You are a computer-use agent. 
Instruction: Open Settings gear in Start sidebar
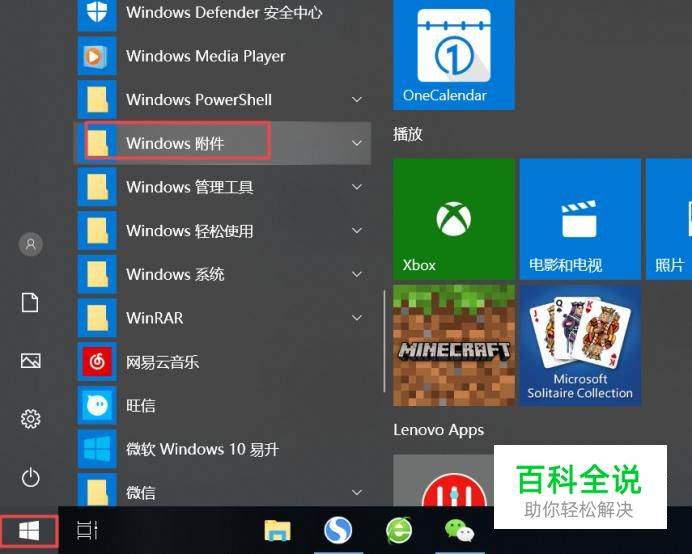(30, 418)
